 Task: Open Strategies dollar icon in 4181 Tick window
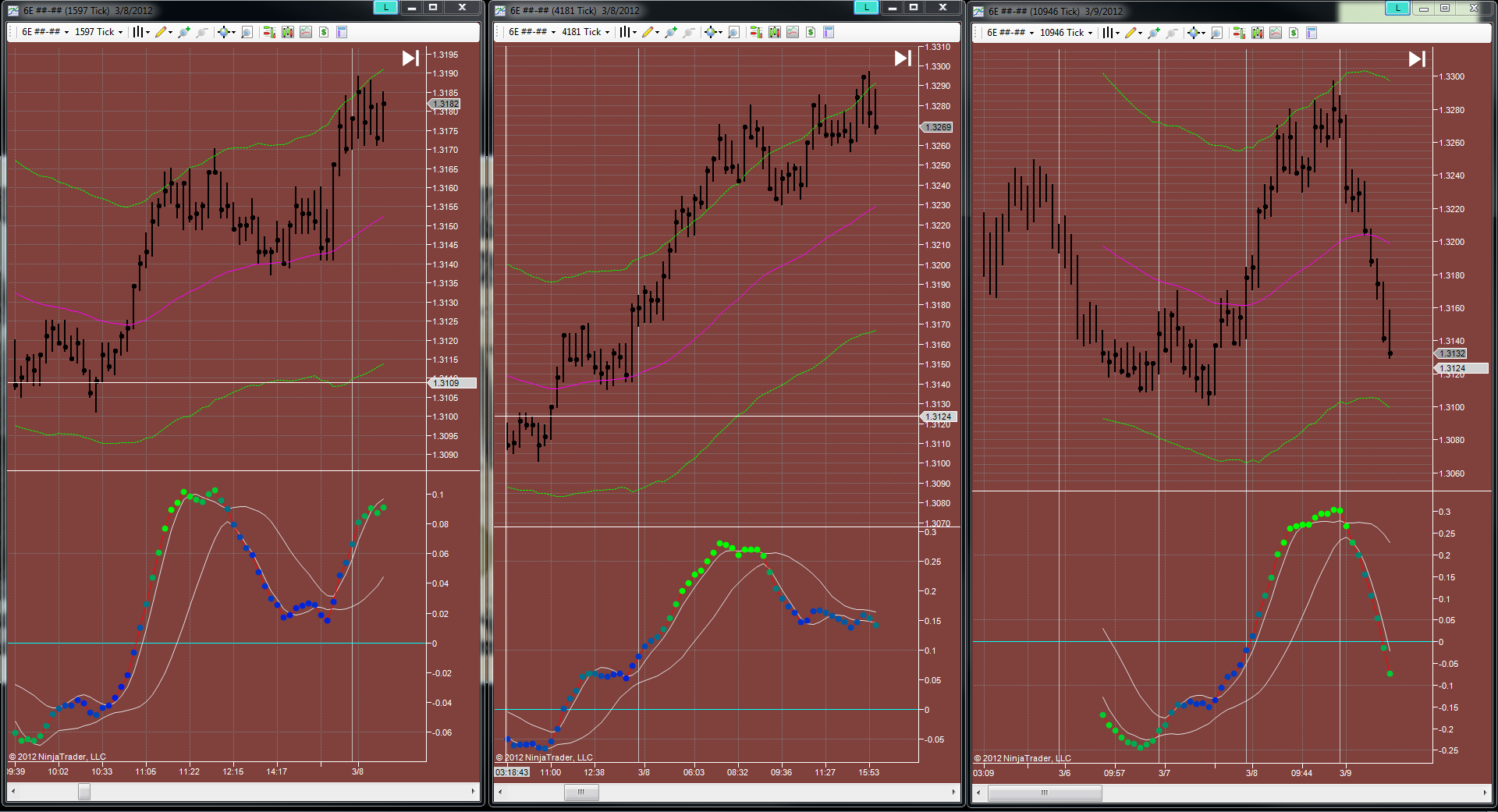pyautogui.click(x=811, y=32)
